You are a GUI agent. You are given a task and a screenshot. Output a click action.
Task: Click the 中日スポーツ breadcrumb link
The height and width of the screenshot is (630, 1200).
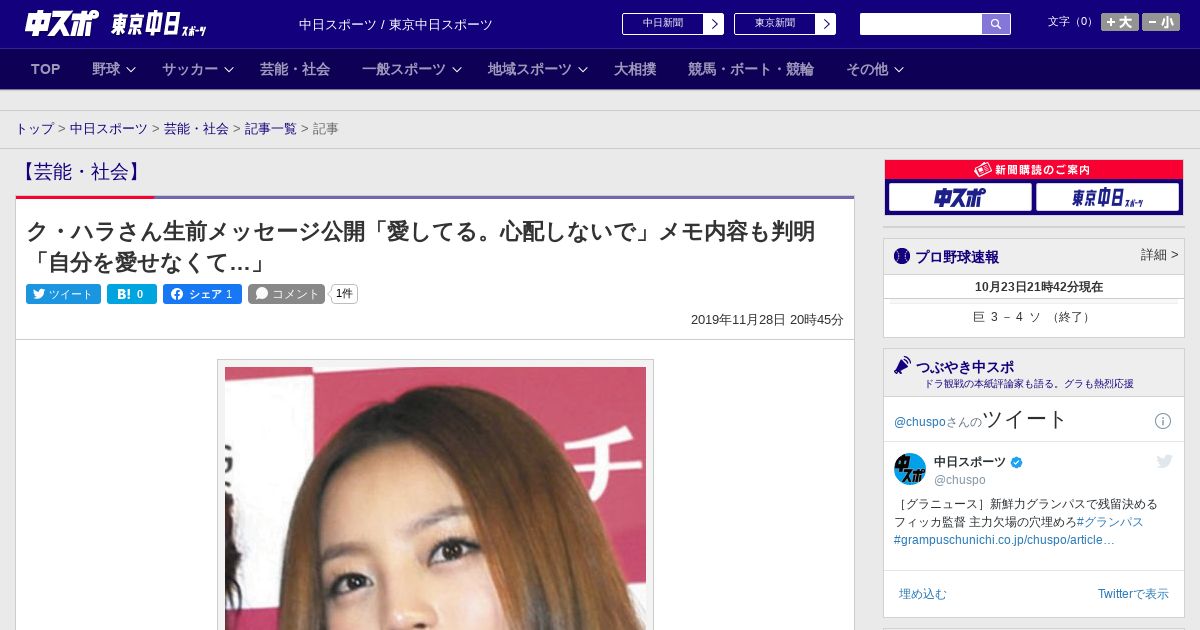coord(109,129)
